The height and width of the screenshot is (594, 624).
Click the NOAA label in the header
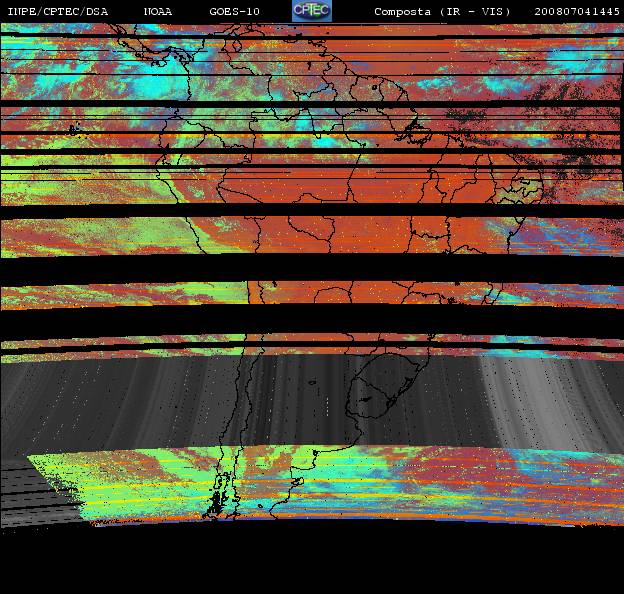(x=158, y=12)
